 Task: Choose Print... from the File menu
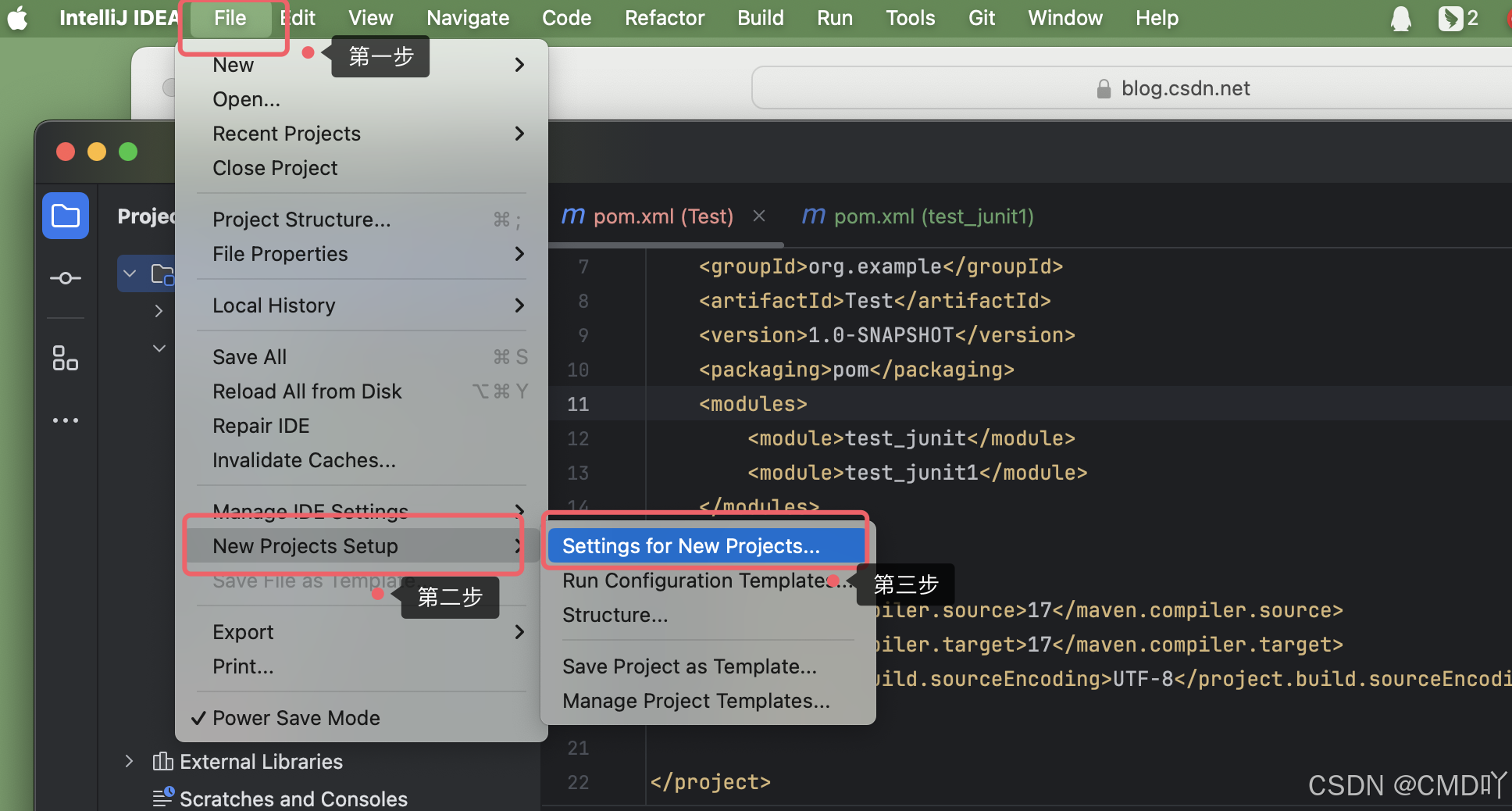pos(362,666)
